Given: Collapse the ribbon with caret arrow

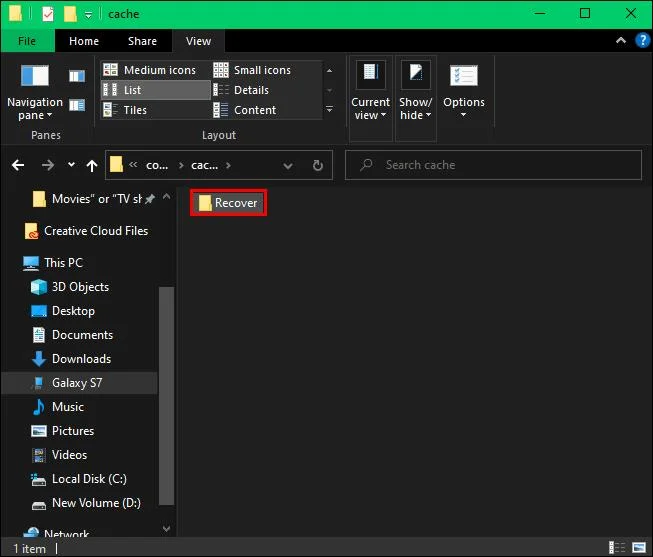Looking at the screenshot, I should click(621, 40).
